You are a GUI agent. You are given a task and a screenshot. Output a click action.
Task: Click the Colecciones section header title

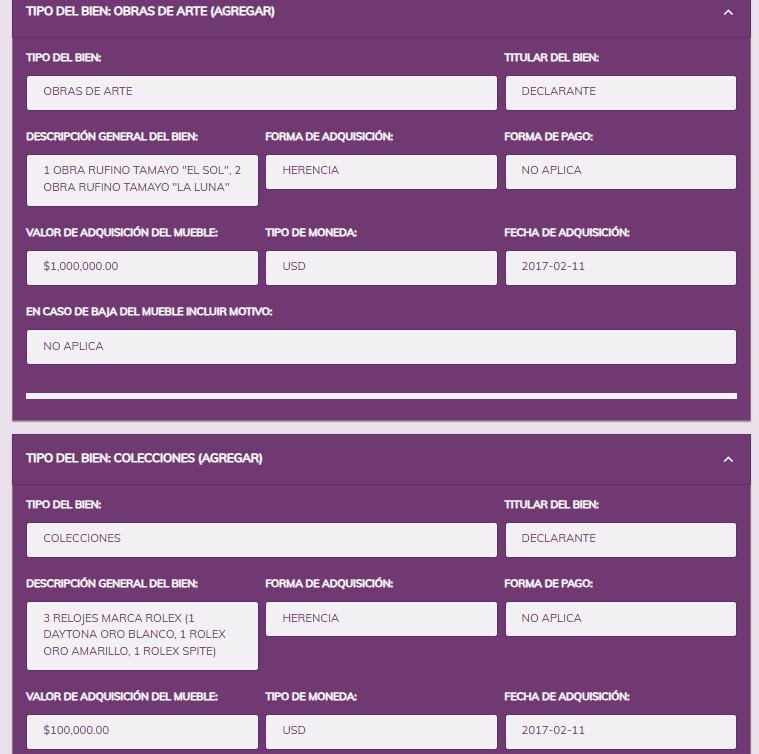coord(144,458)
